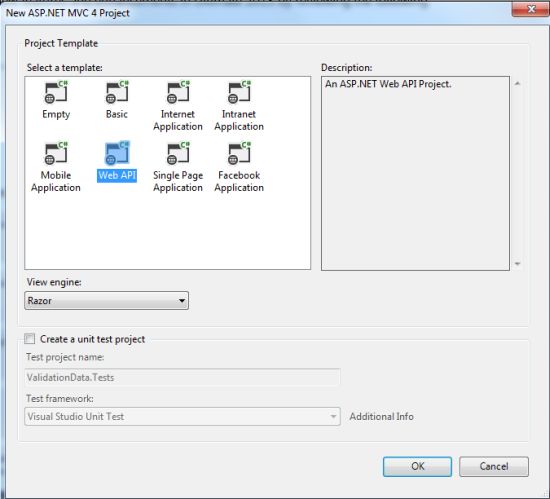
Task: Pick the Internet Application template icon
Action: (x=178, y=93)
